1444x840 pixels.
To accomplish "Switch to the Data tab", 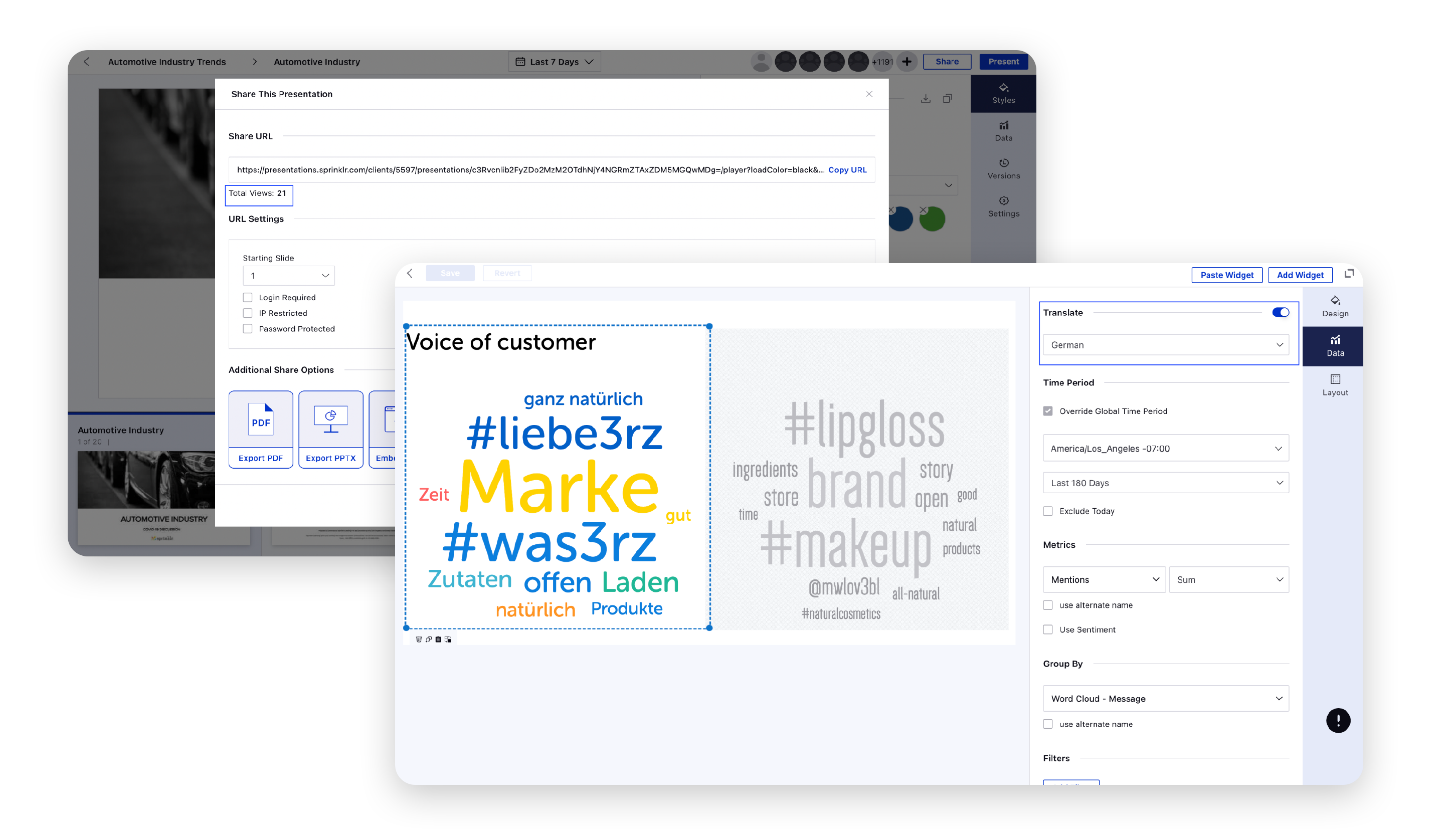I will click(1335, 346).
